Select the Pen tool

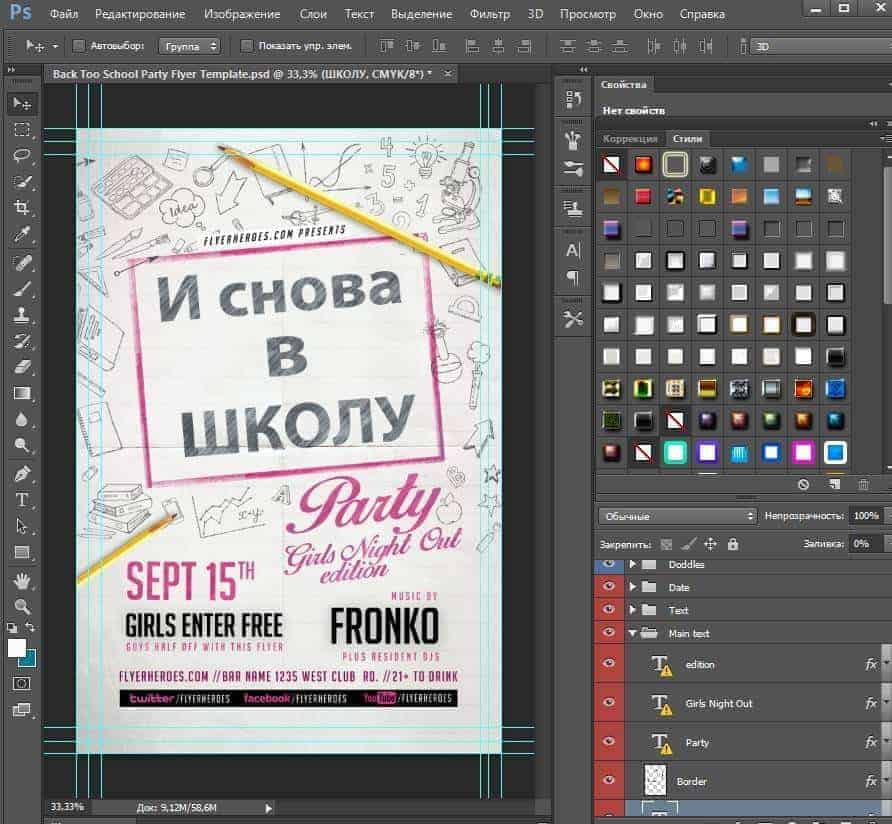pos(22,473)
